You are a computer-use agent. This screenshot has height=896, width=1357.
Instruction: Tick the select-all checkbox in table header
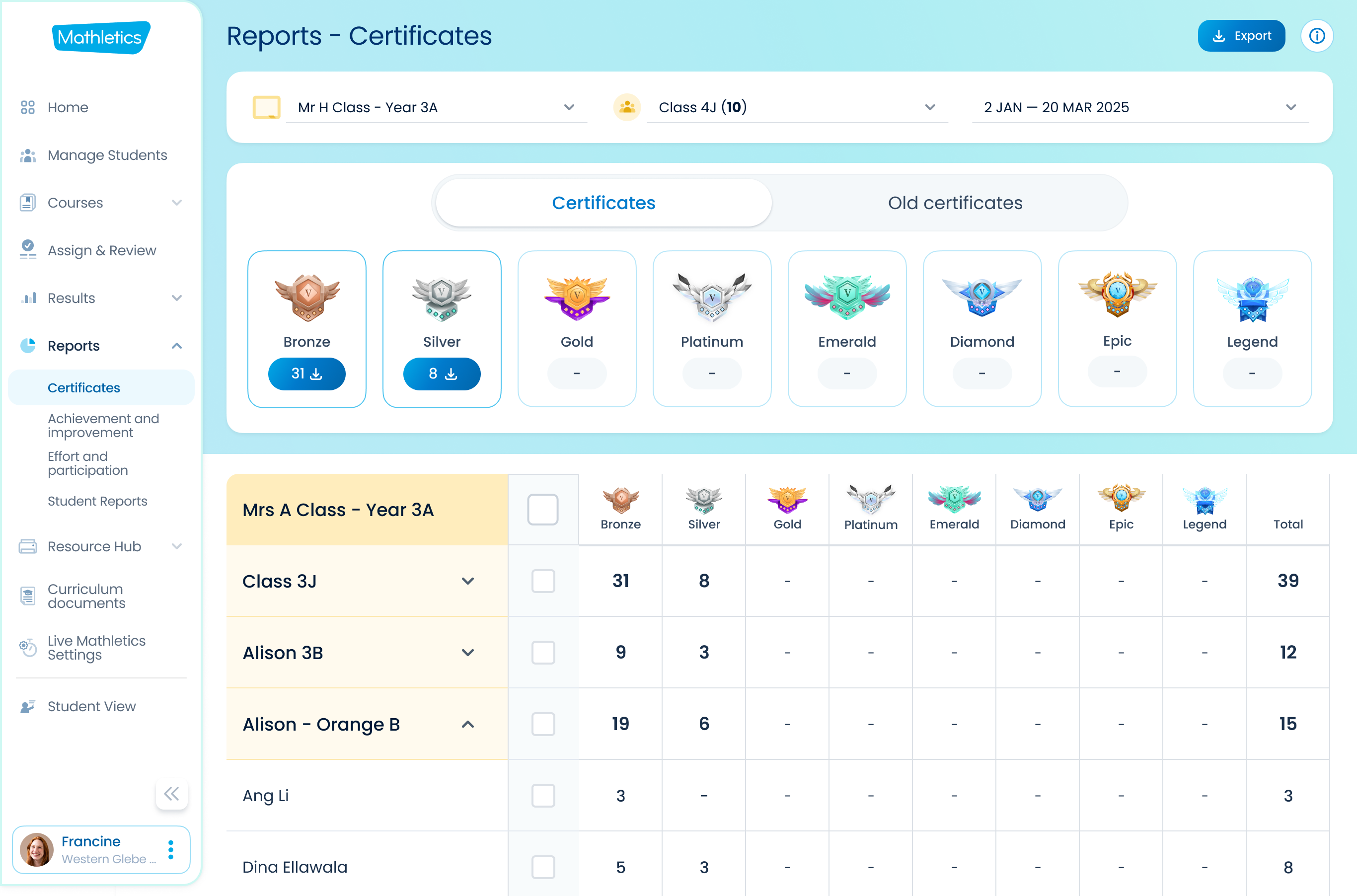click(x=543, y=509)
